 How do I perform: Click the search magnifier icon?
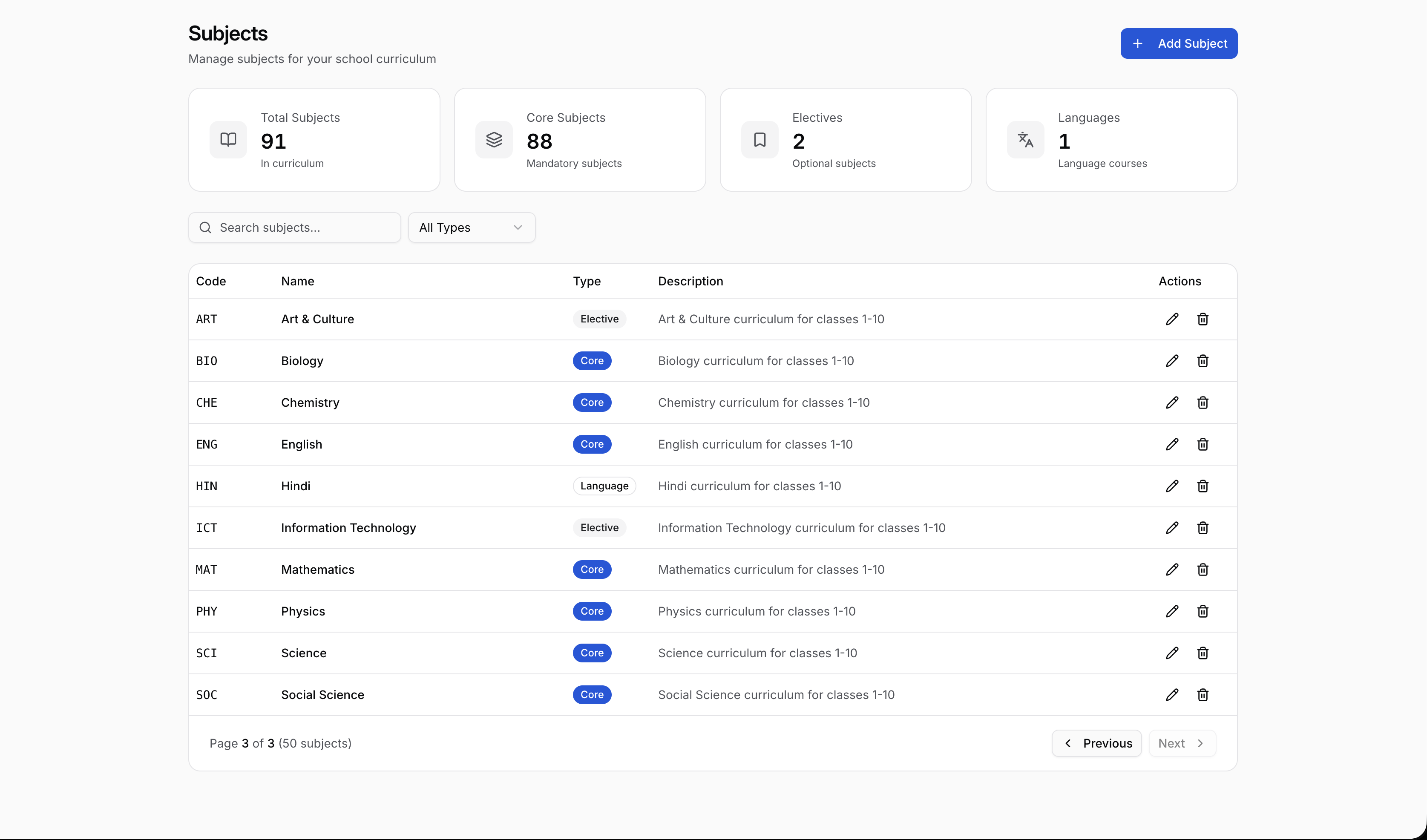coord(206,227)
